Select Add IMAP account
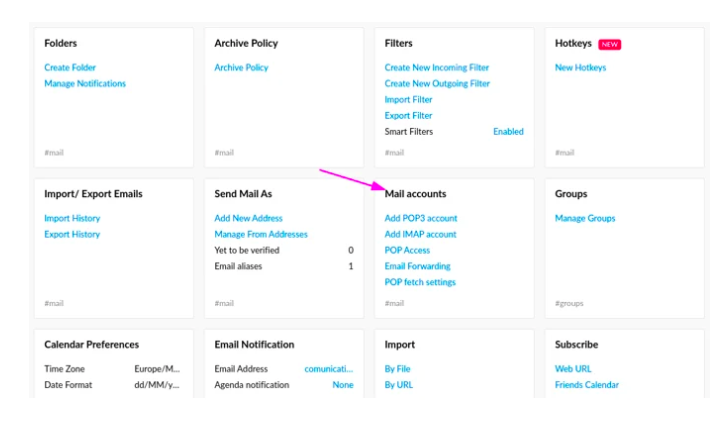 420,234
